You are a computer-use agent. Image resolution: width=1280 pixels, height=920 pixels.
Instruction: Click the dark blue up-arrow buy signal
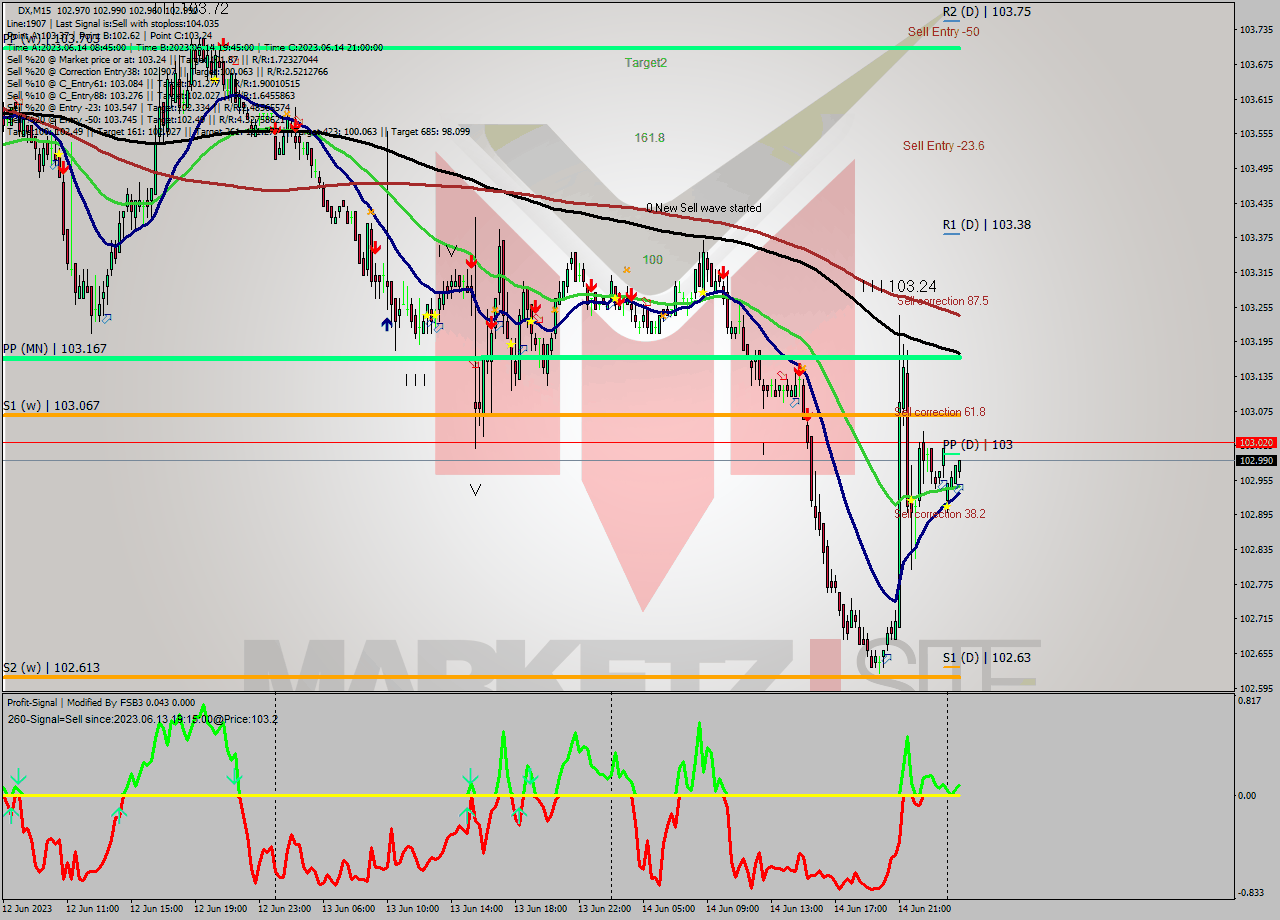pos(386,324)
